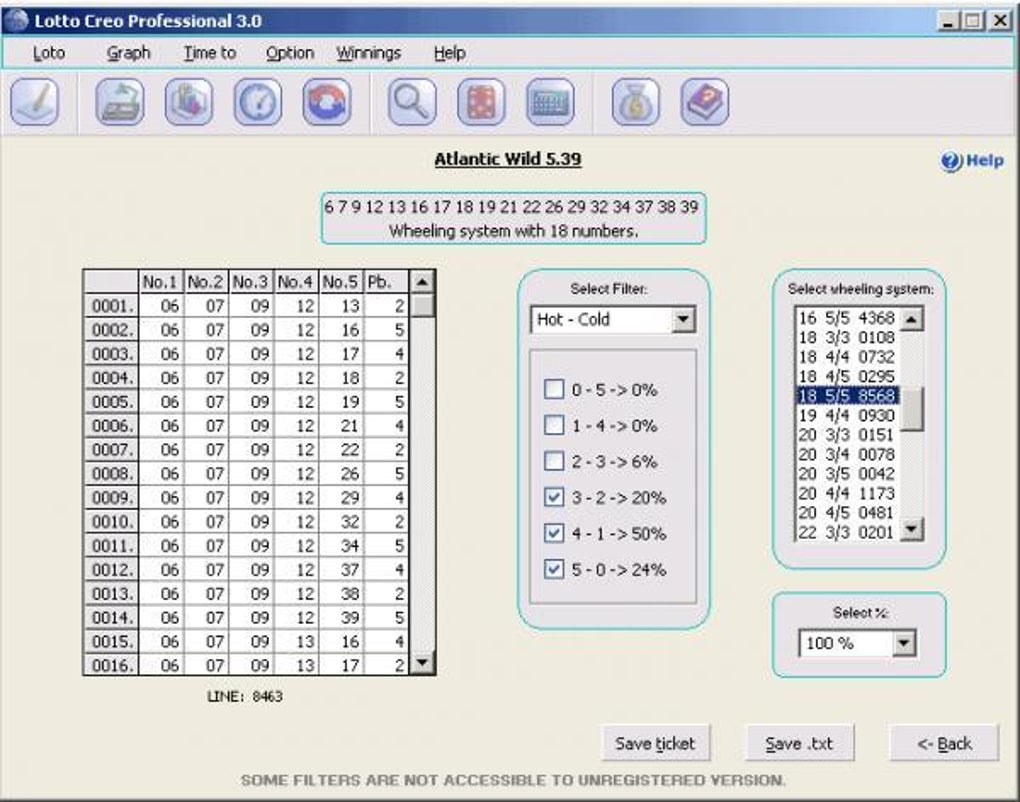
Task: Open the Time to menu
Action: tap(209, 53)
